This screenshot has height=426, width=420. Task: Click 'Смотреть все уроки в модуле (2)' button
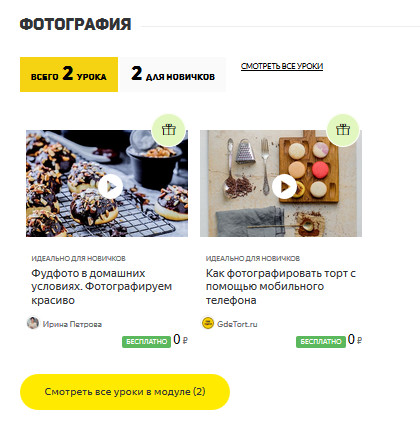[x=125, y=392]
